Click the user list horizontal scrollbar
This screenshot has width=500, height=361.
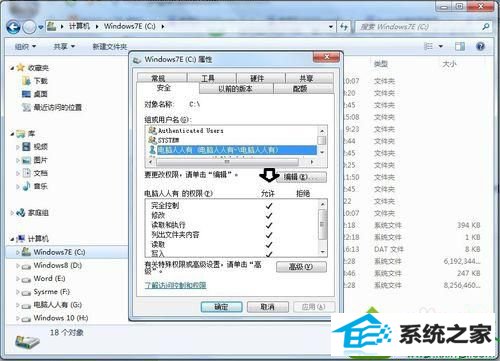tap(227, 162)
